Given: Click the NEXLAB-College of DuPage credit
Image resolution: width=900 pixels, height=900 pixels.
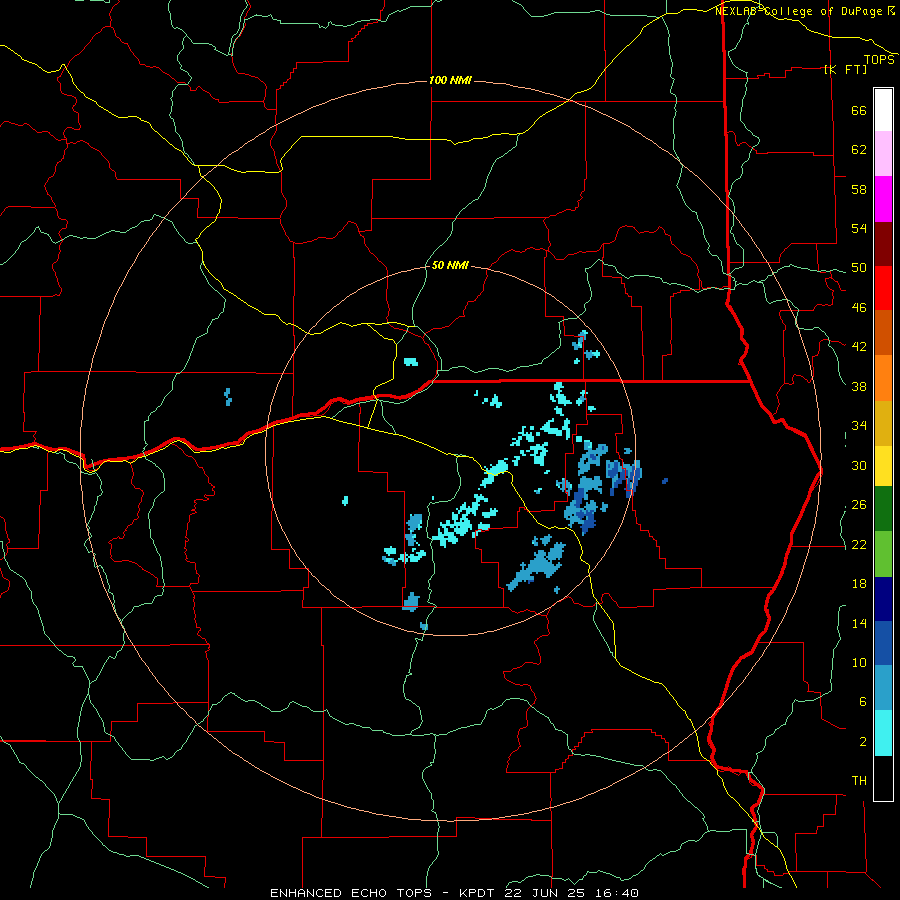Looking at the screenshot, I should (804, 11).
